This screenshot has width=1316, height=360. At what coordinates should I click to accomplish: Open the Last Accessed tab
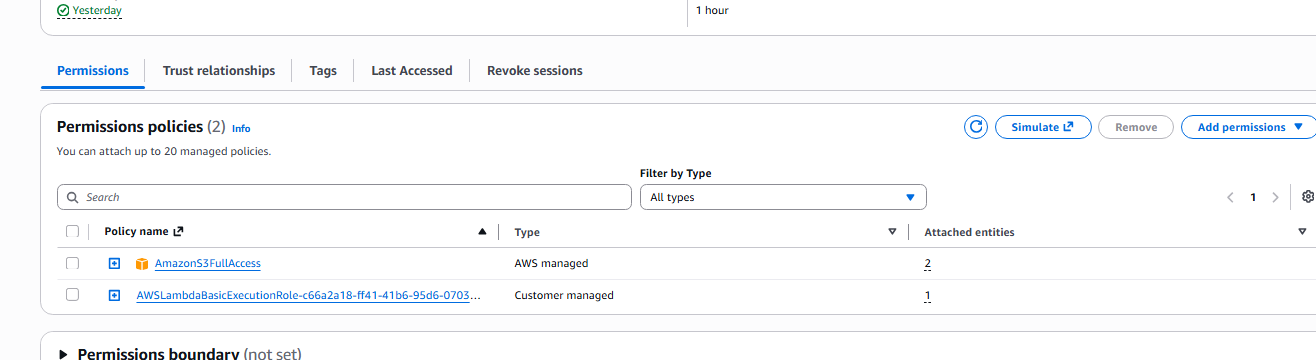[412, 71]
